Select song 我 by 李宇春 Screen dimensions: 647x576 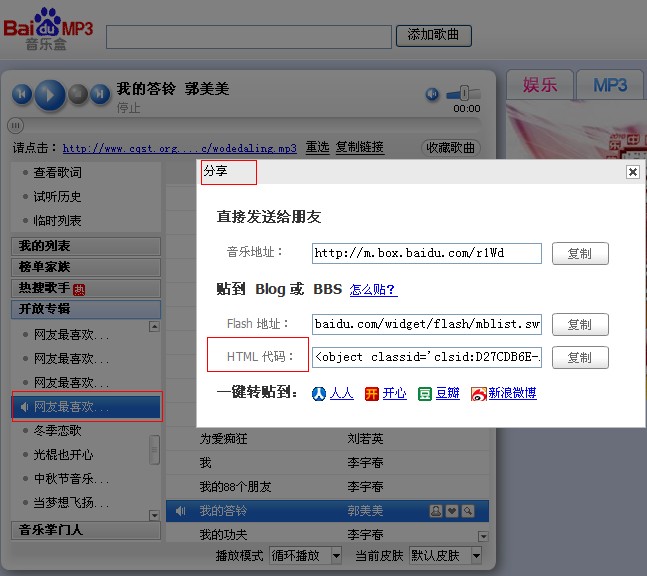[x=327, y=463]
